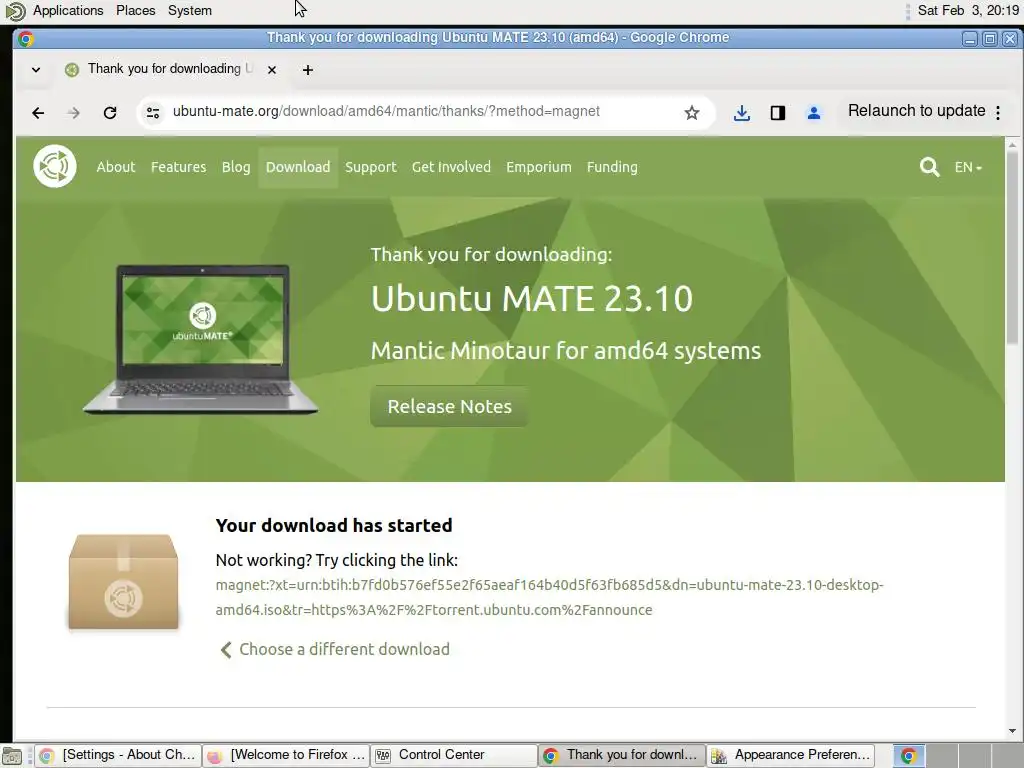Go to the Blog page
Screen dimensions: 1024x768
[236, 167]
